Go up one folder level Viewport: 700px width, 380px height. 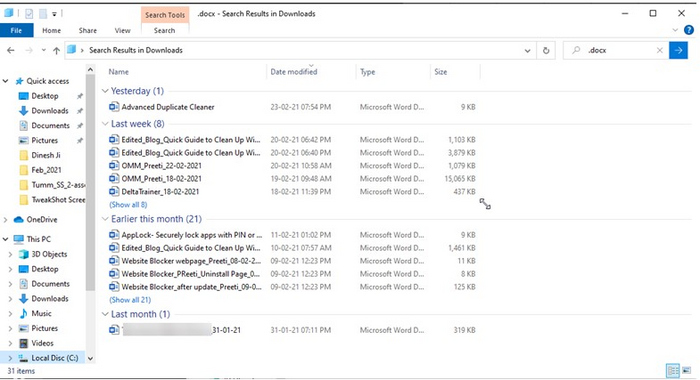(56, 50)
